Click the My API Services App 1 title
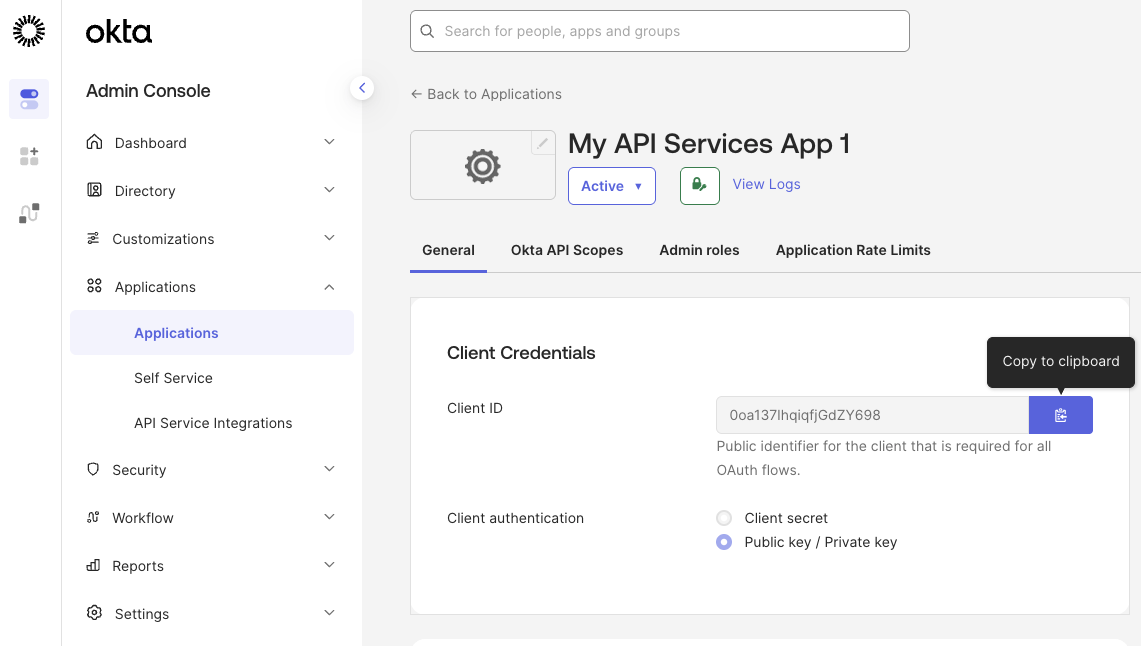1141x646 pixels. pyautogui.click(x=709, y=144)
